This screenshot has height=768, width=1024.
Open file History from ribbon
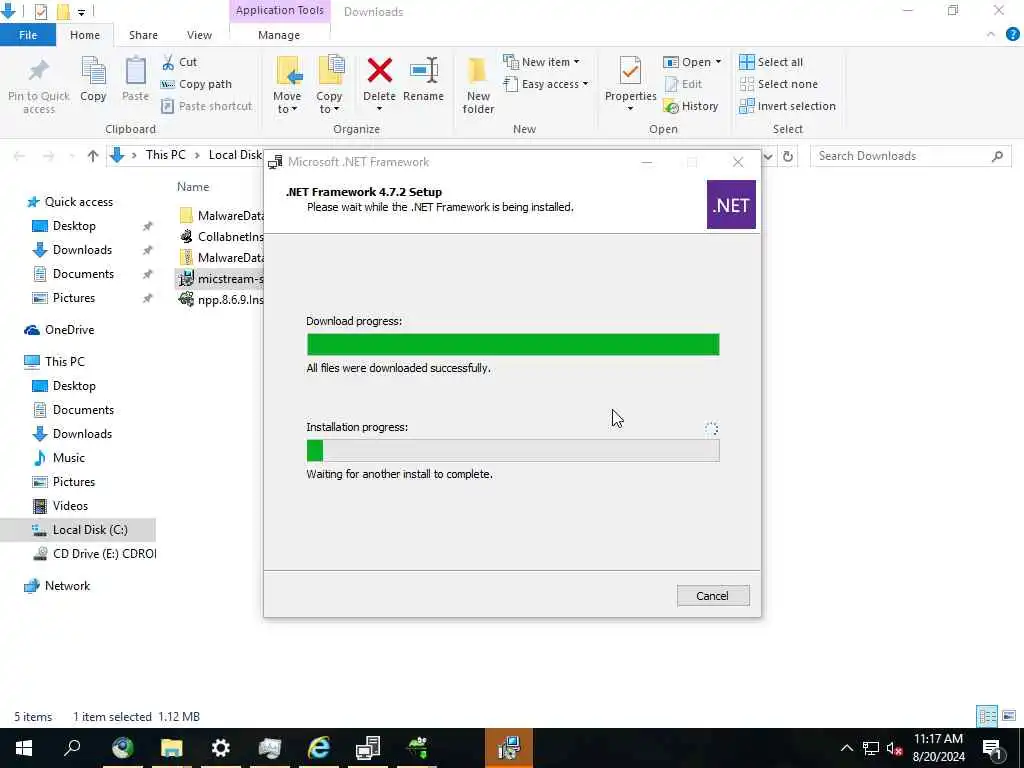[x=691, y=106]
